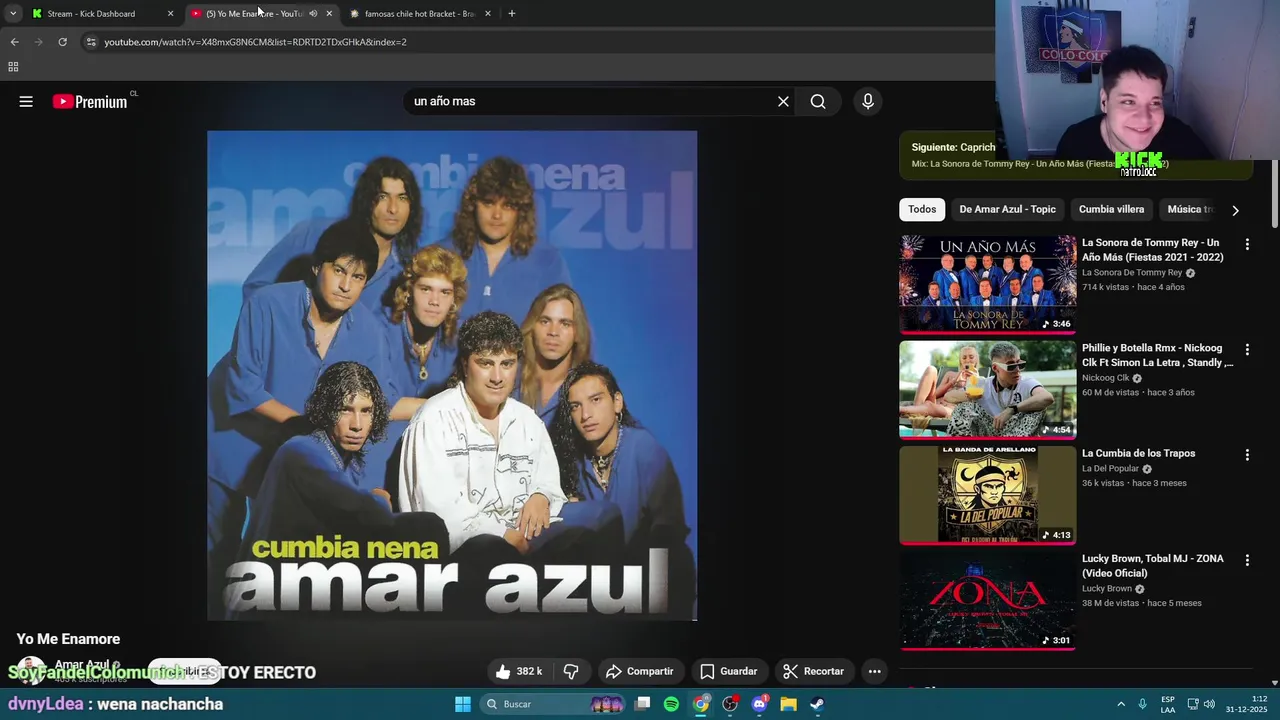Open File Explorer from the taskbar
The height and width of the screenshot is (720, 1280).
click(x=788, y=704)
